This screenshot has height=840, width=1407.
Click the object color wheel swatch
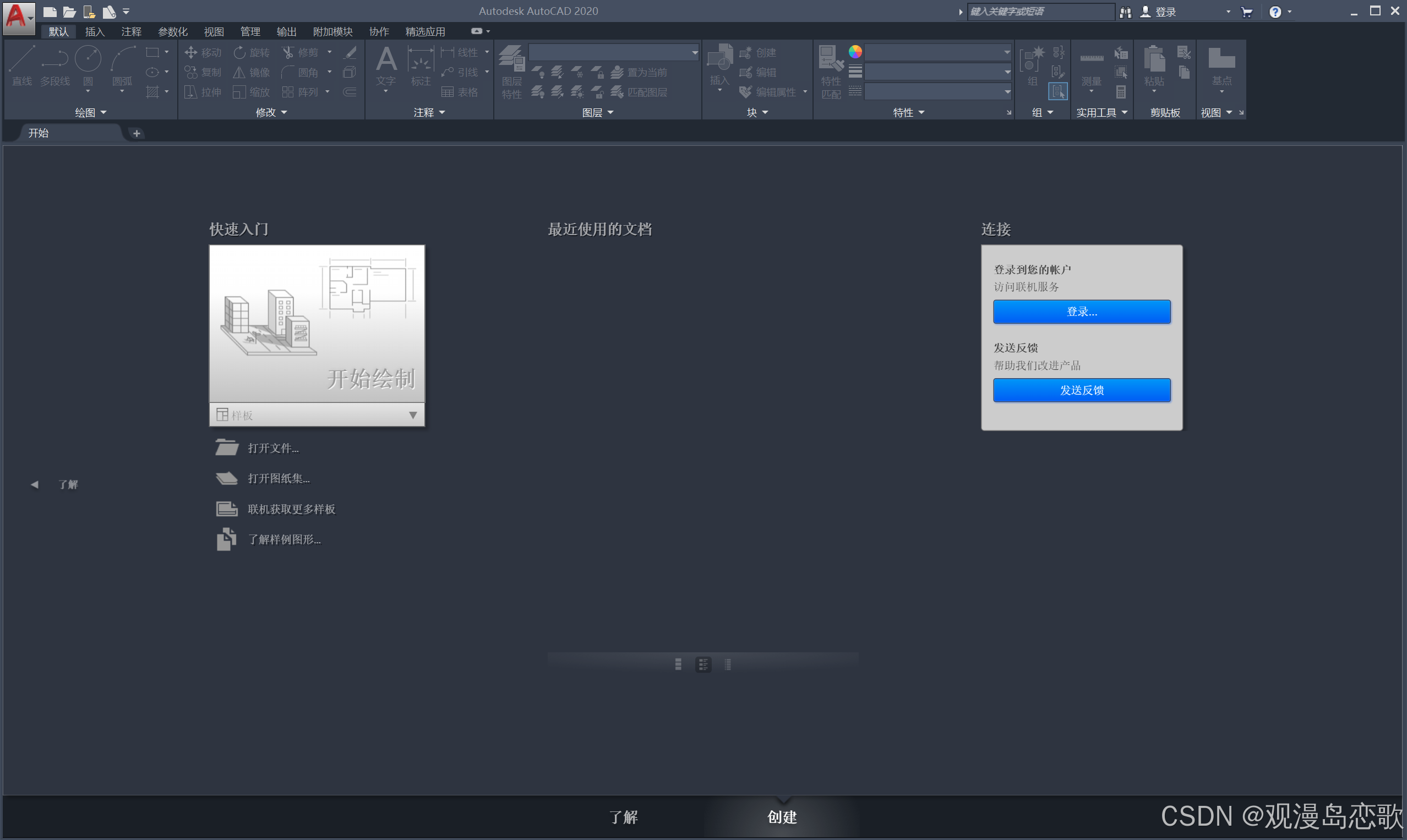tap(855, 52)
